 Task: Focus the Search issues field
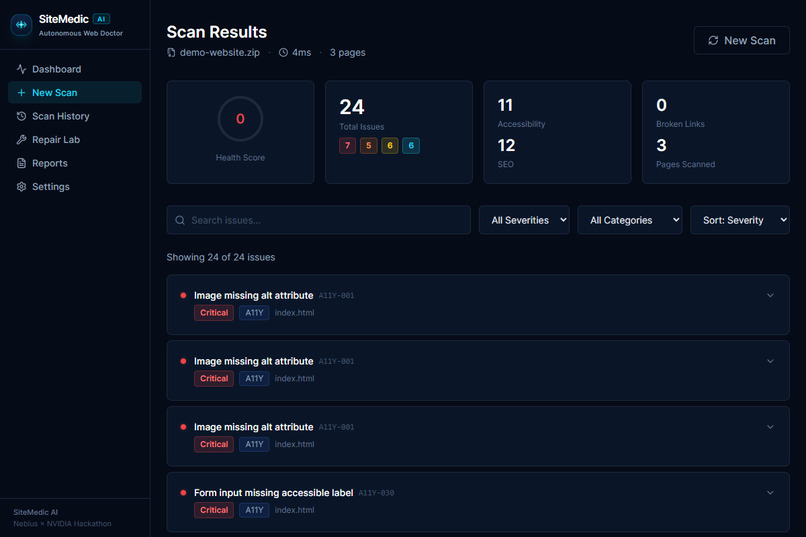click(x=318, y=220)
